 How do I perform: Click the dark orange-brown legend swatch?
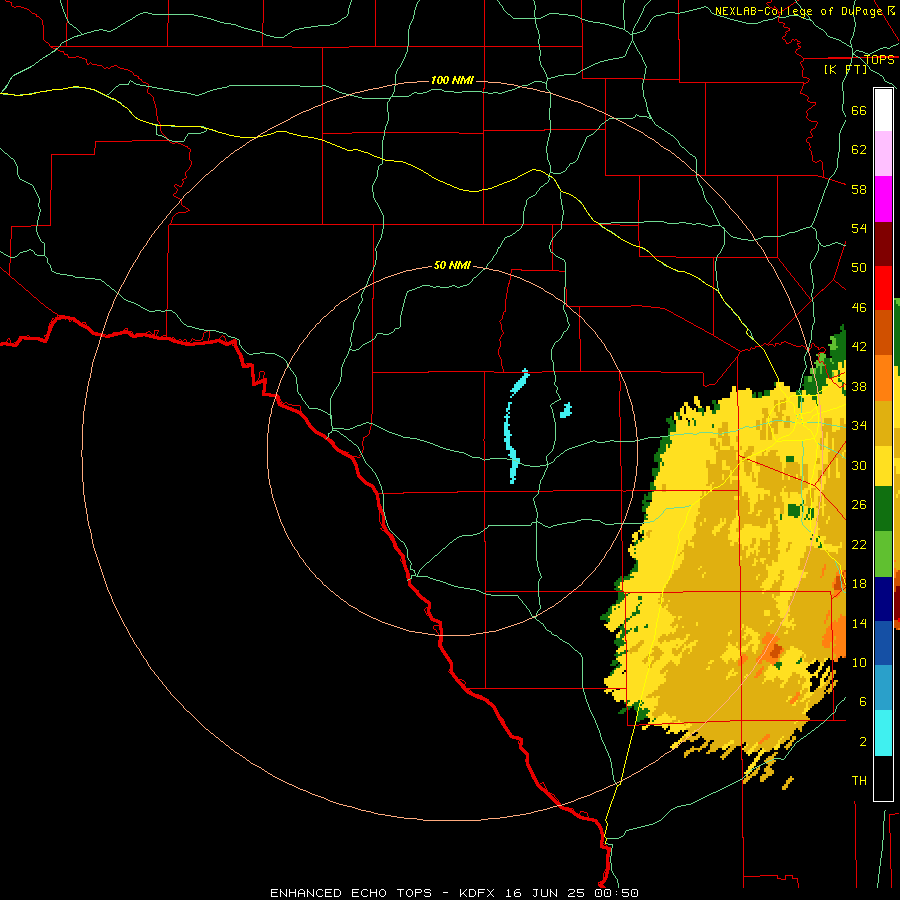883,333
